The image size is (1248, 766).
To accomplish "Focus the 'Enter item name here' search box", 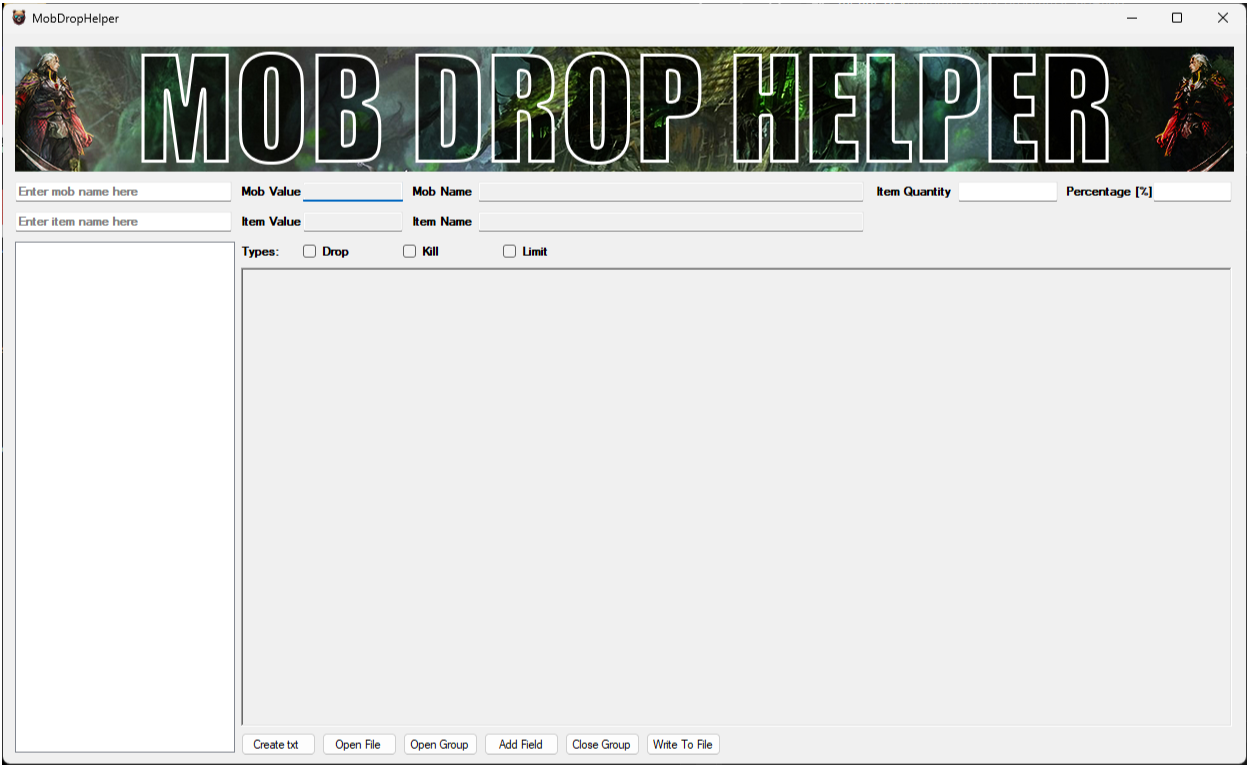I will coord(123,222).
